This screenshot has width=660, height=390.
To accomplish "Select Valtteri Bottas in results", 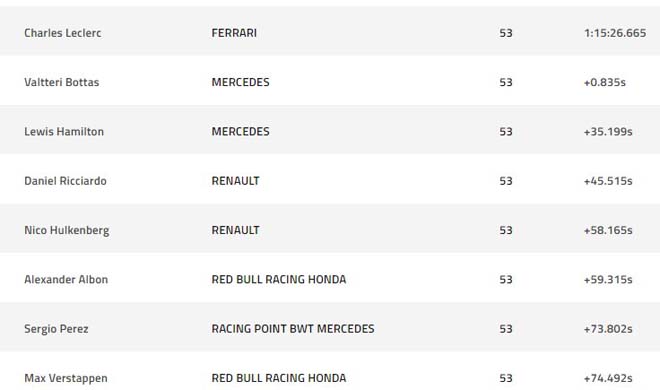I will [x=61, y=82].
